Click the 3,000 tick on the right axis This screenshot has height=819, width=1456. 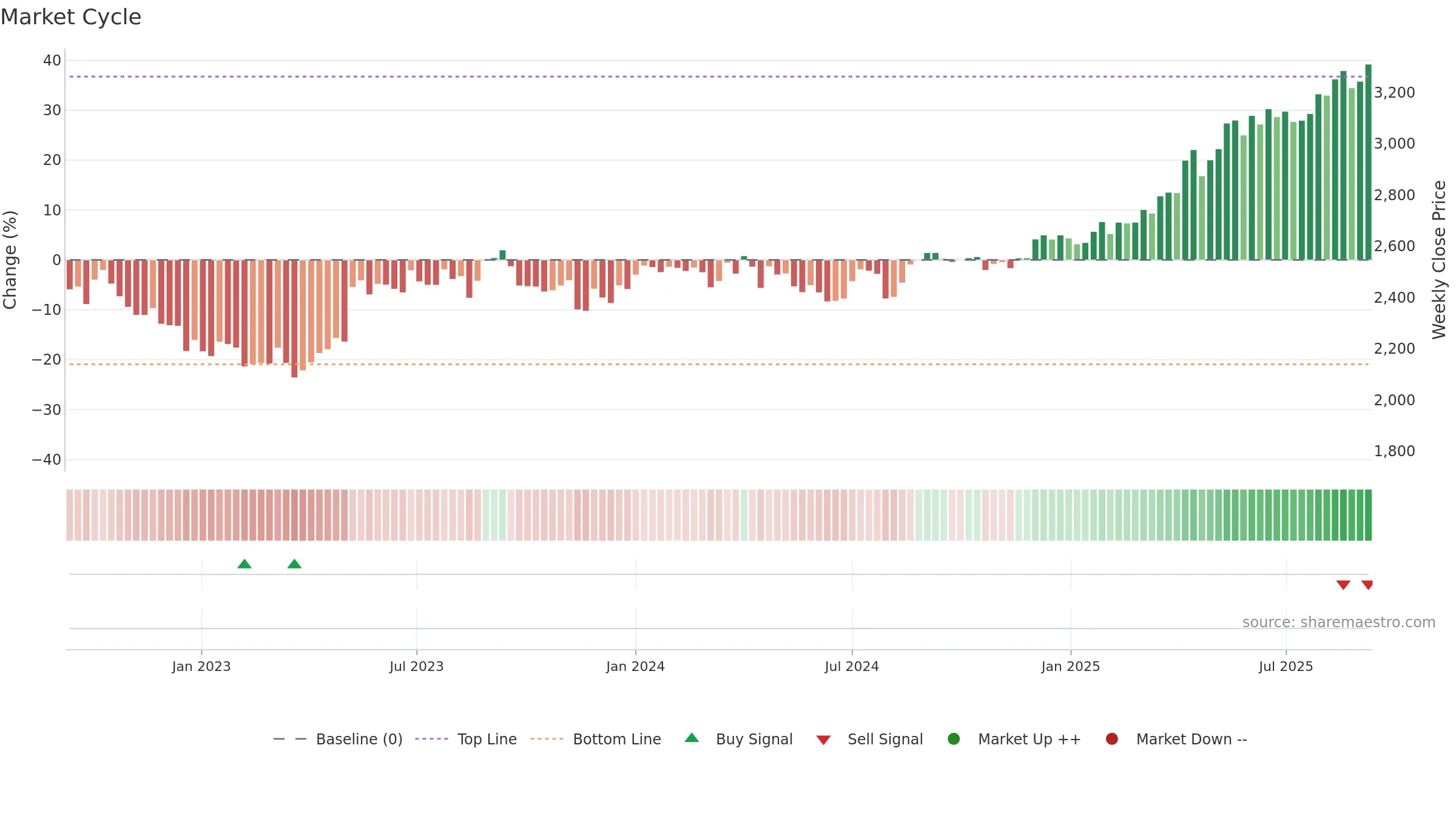point(1394,144)
